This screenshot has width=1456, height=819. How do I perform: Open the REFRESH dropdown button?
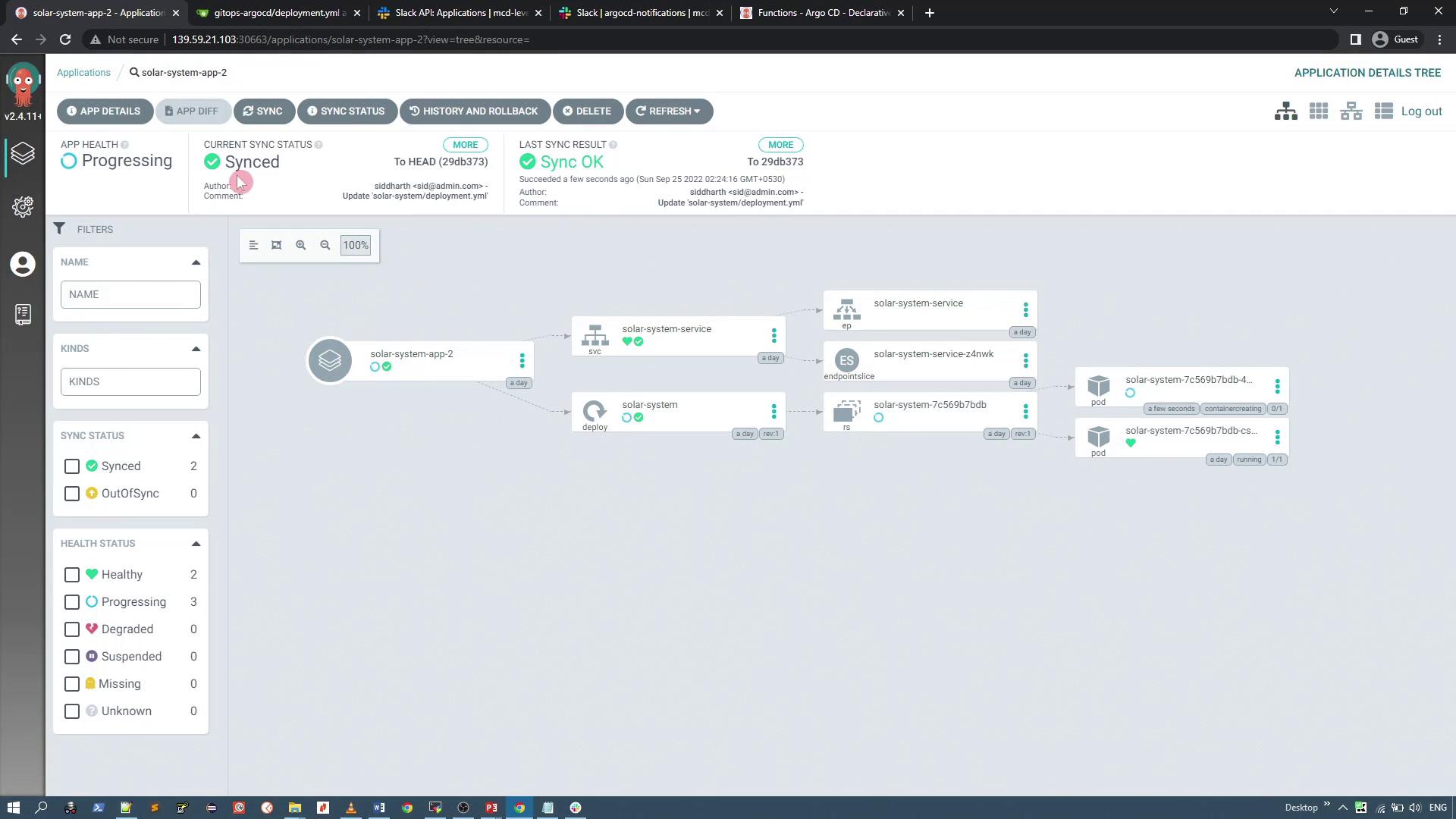click(669, 111)
